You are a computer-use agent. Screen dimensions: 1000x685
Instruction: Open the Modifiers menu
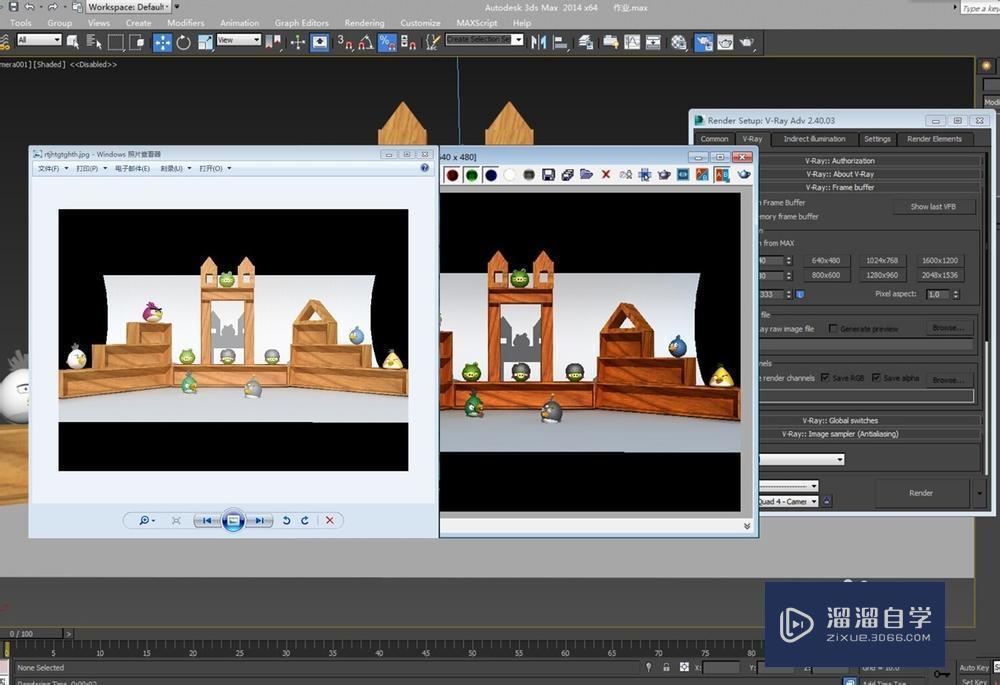186,23
